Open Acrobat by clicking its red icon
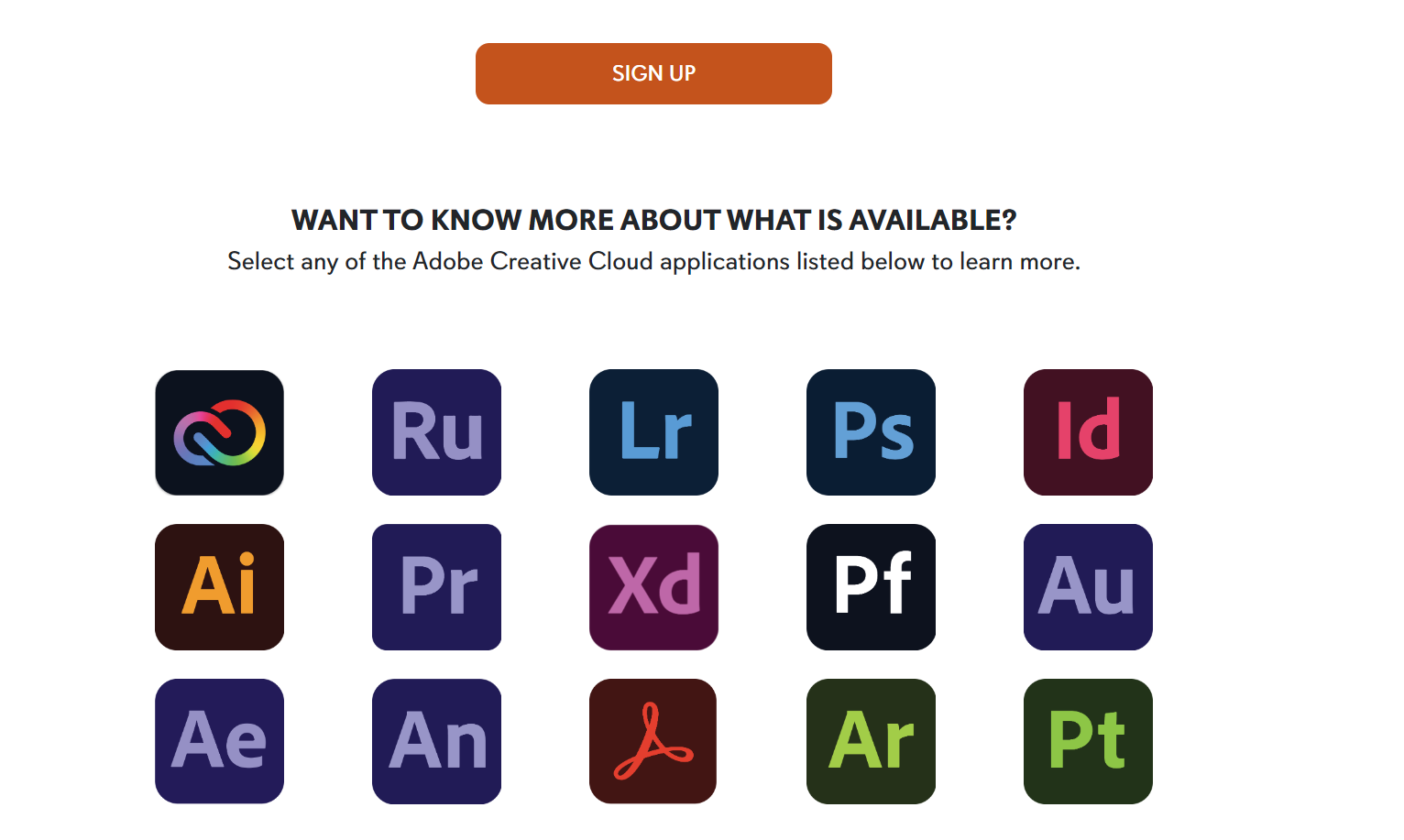 pyautogui.click(x=653, y=741)
